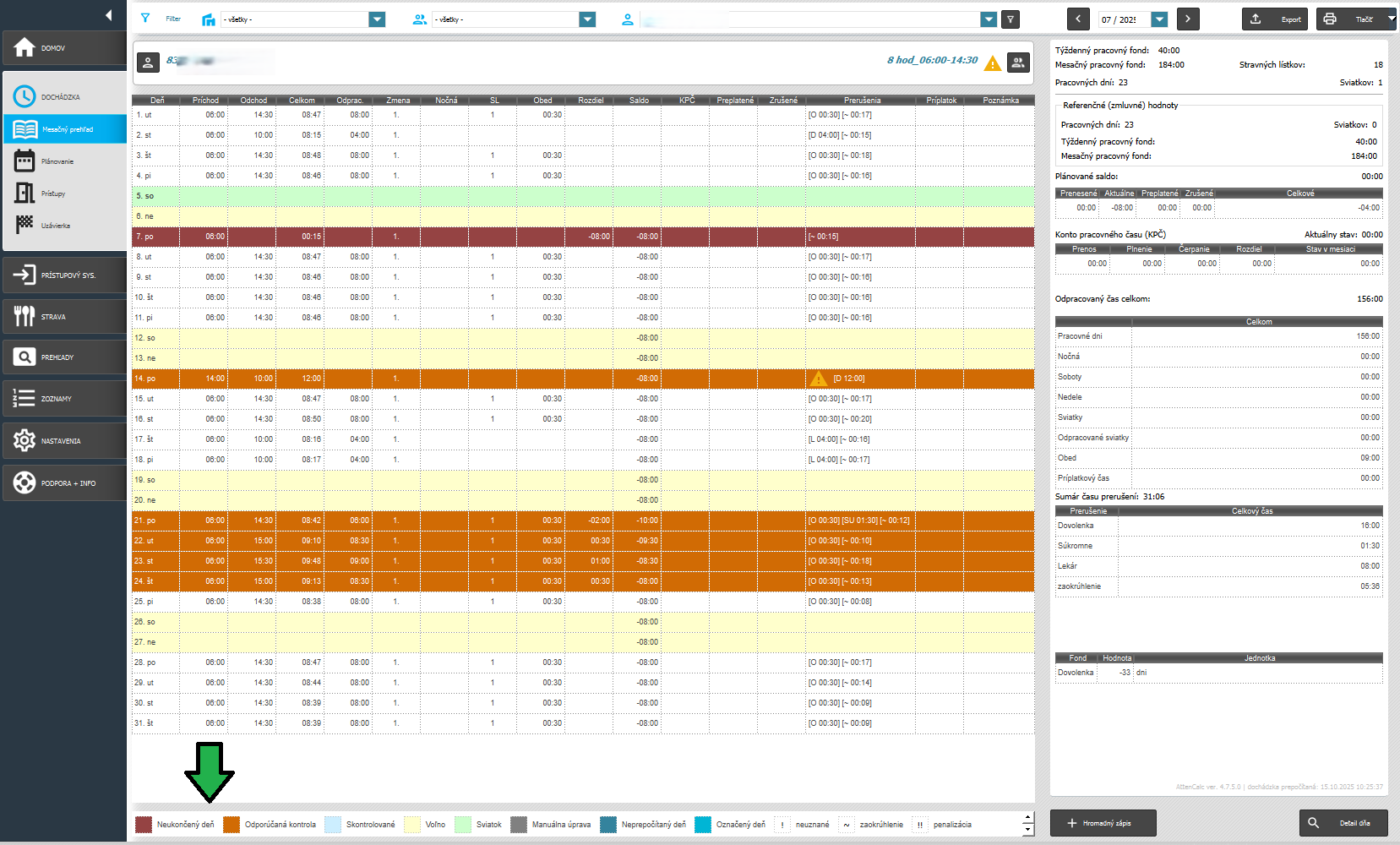Screen dimensions: 1400x845
Task: Click Detail dňa search button
Action: pyautogui.click(x=1343, y=823)
